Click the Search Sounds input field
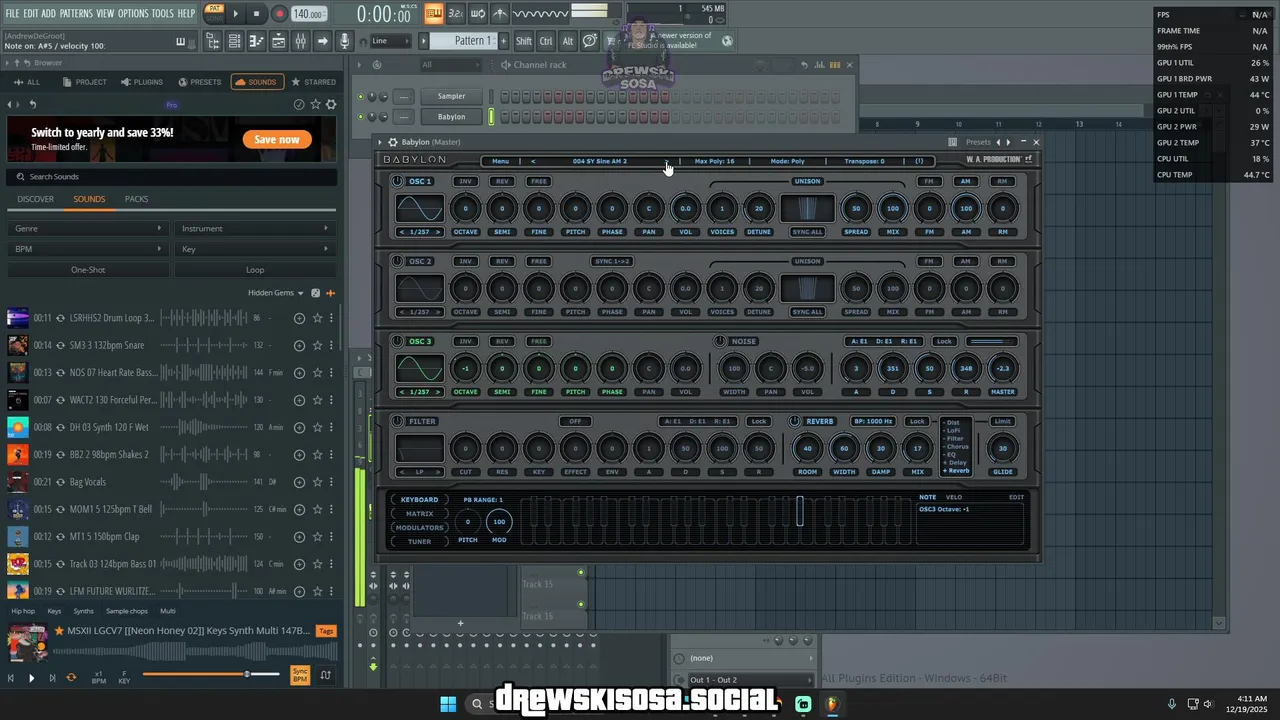1280x720 pixels. point(172,177)
